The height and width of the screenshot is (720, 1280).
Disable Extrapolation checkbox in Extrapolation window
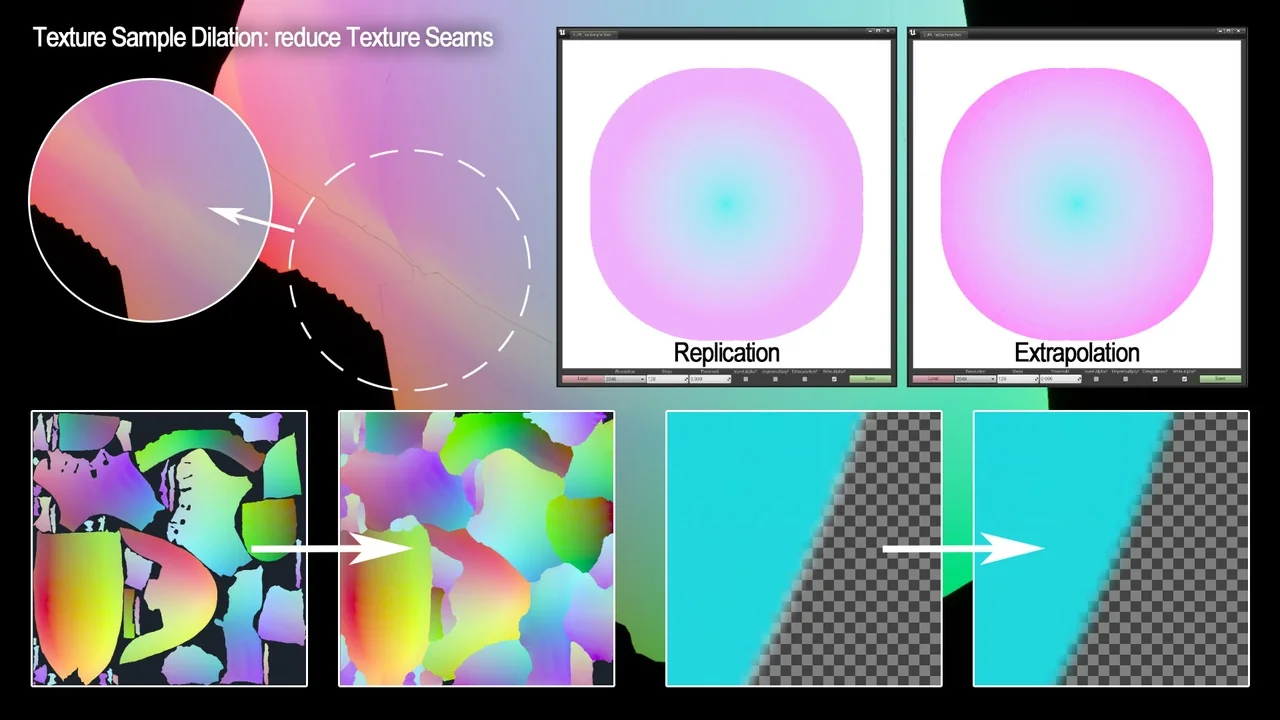coord(1155,379)
